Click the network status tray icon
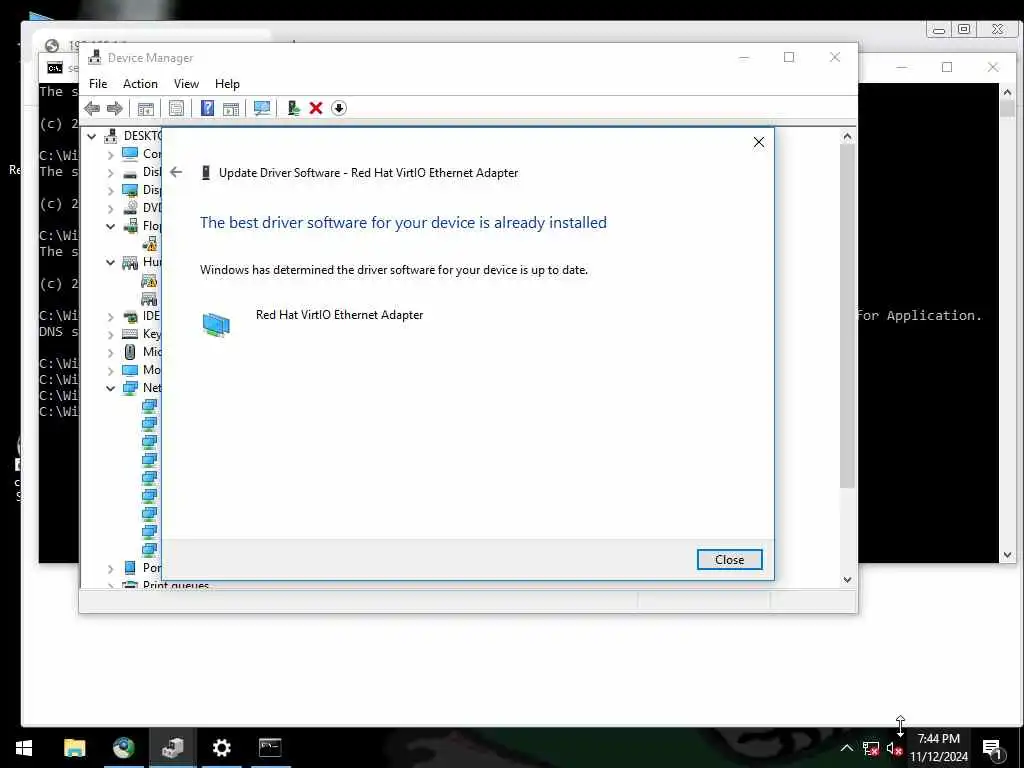 click(x=871, y=748)
